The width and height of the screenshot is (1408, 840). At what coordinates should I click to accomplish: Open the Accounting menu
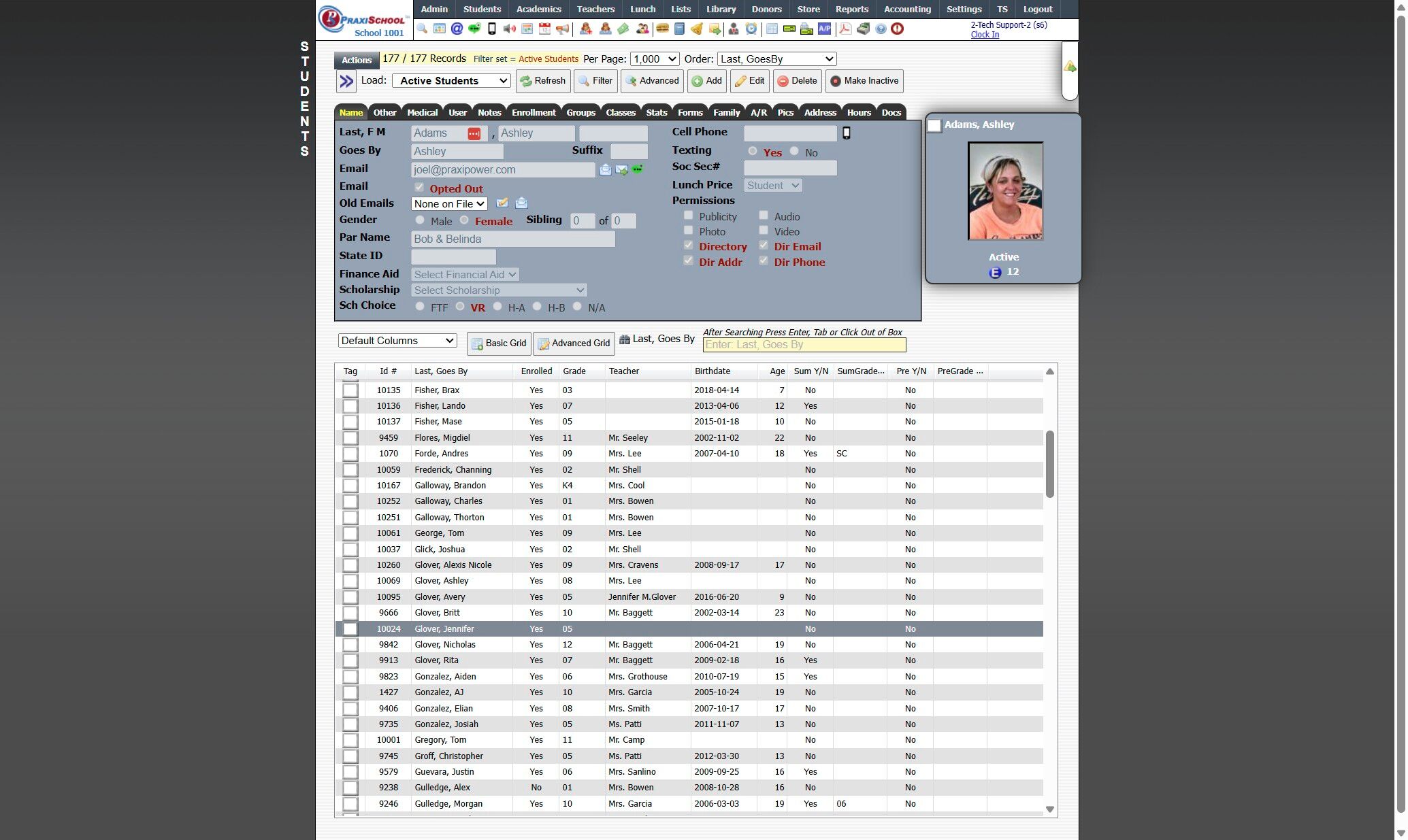click(906, 9)
